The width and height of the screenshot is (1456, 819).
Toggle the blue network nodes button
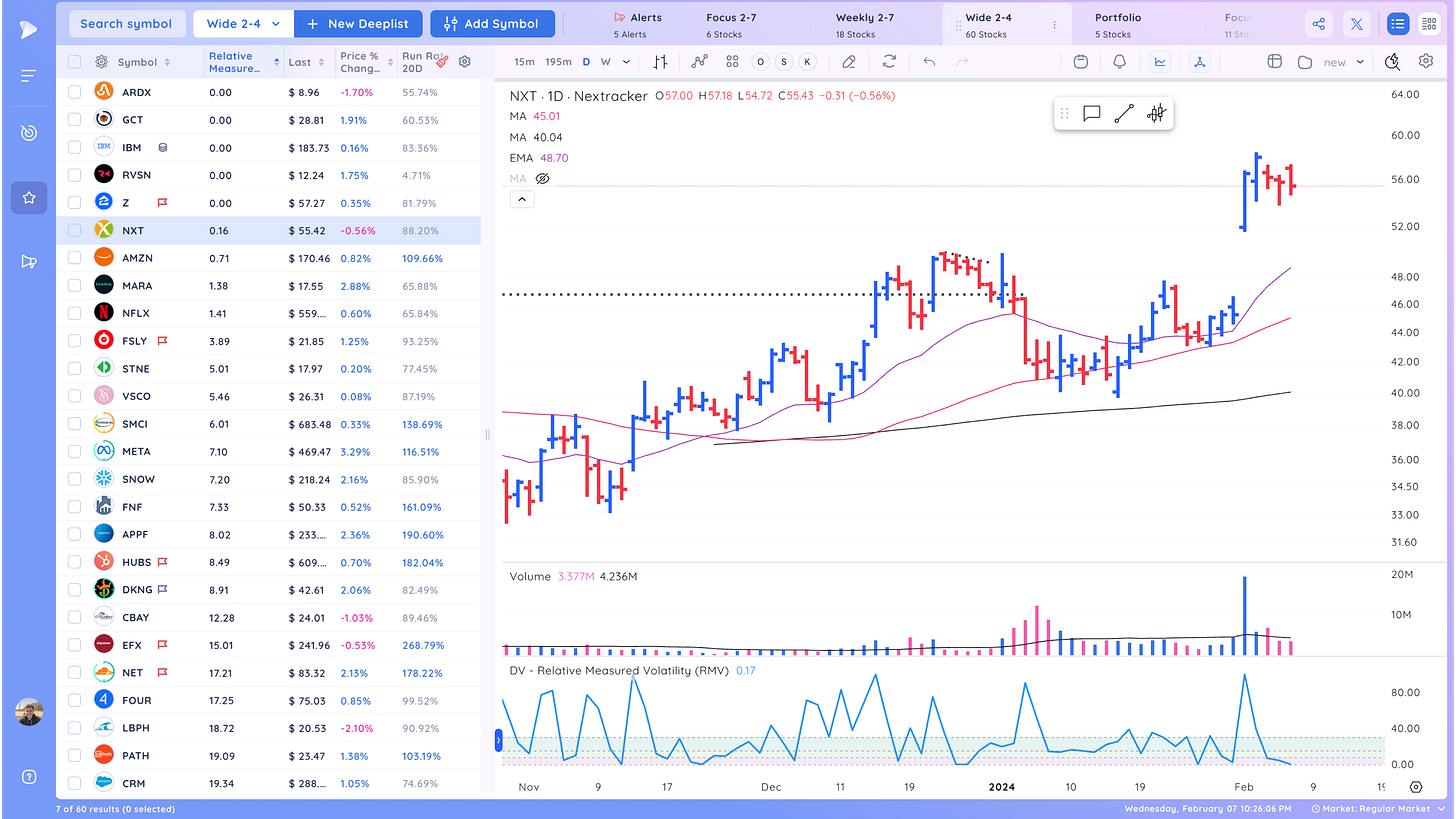click(1199, 62)
